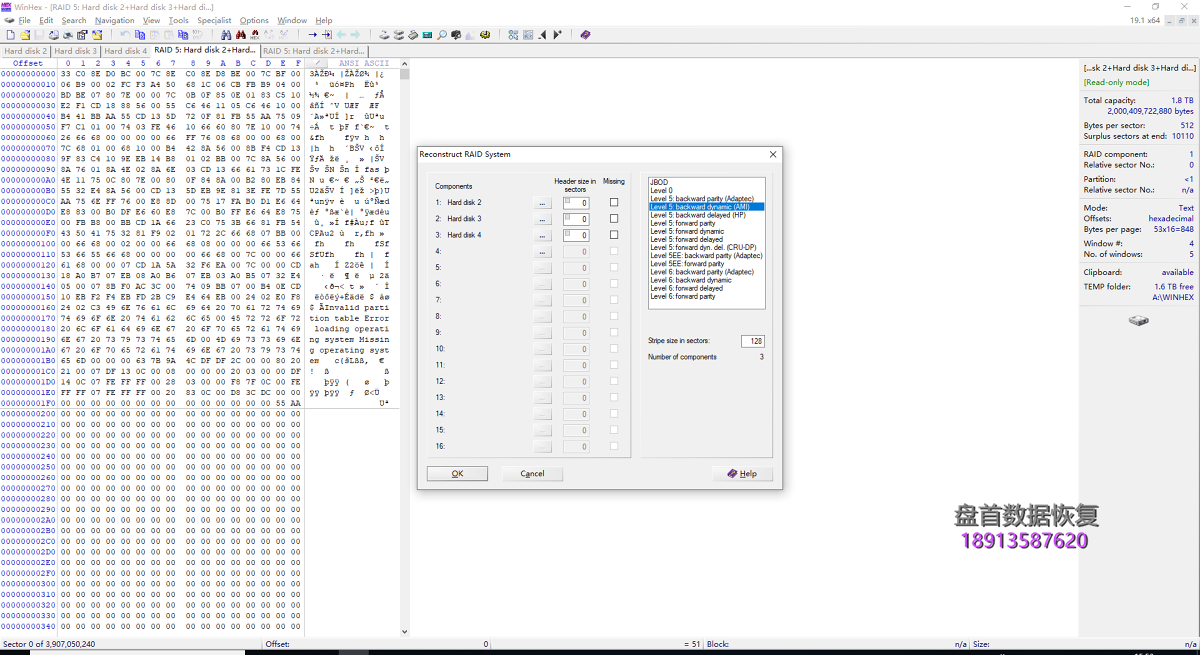Tick Missing checkbox for Hard disk 3
The image size is (1200, 655).
click(614, 218)
